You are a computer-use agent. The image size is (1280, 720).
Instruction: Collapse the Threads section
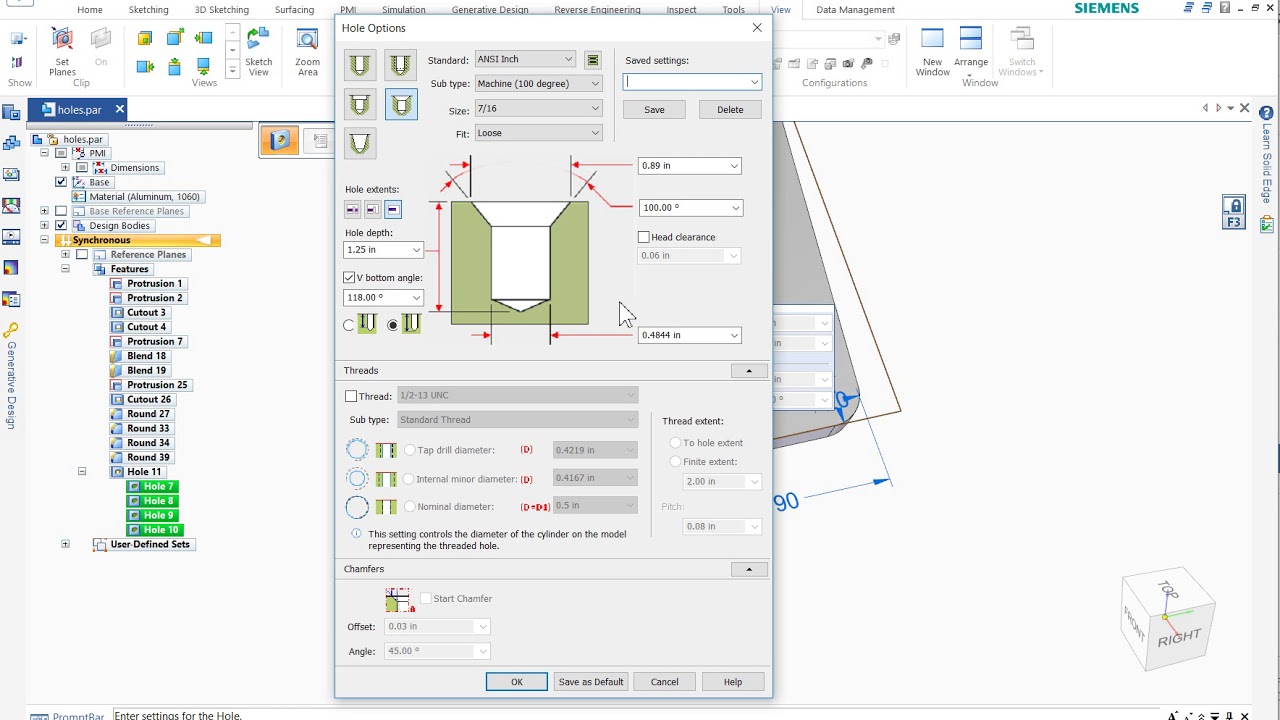pyautogui.click(x=749, y=371)
